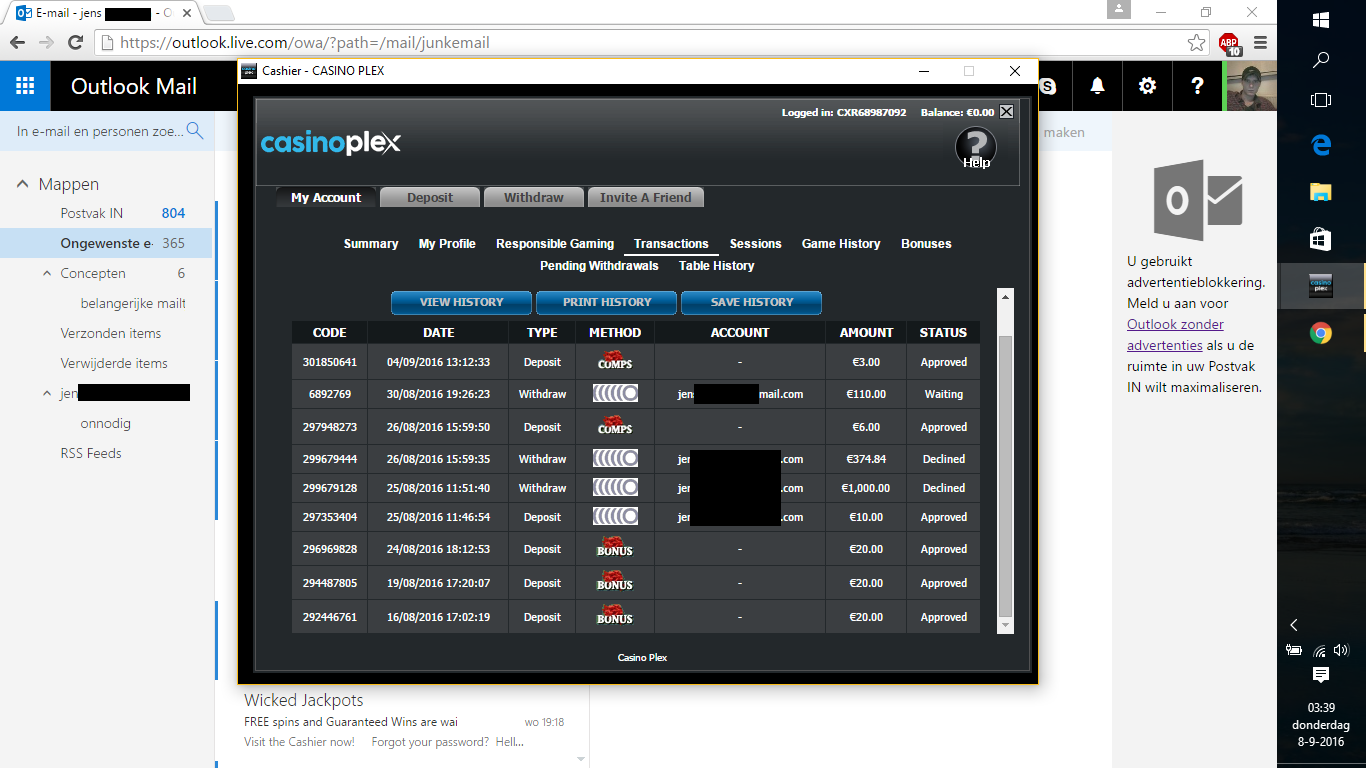1366x768 pixels.
Task: Click the Chrome address bar URL
Action: click(305, 43)
